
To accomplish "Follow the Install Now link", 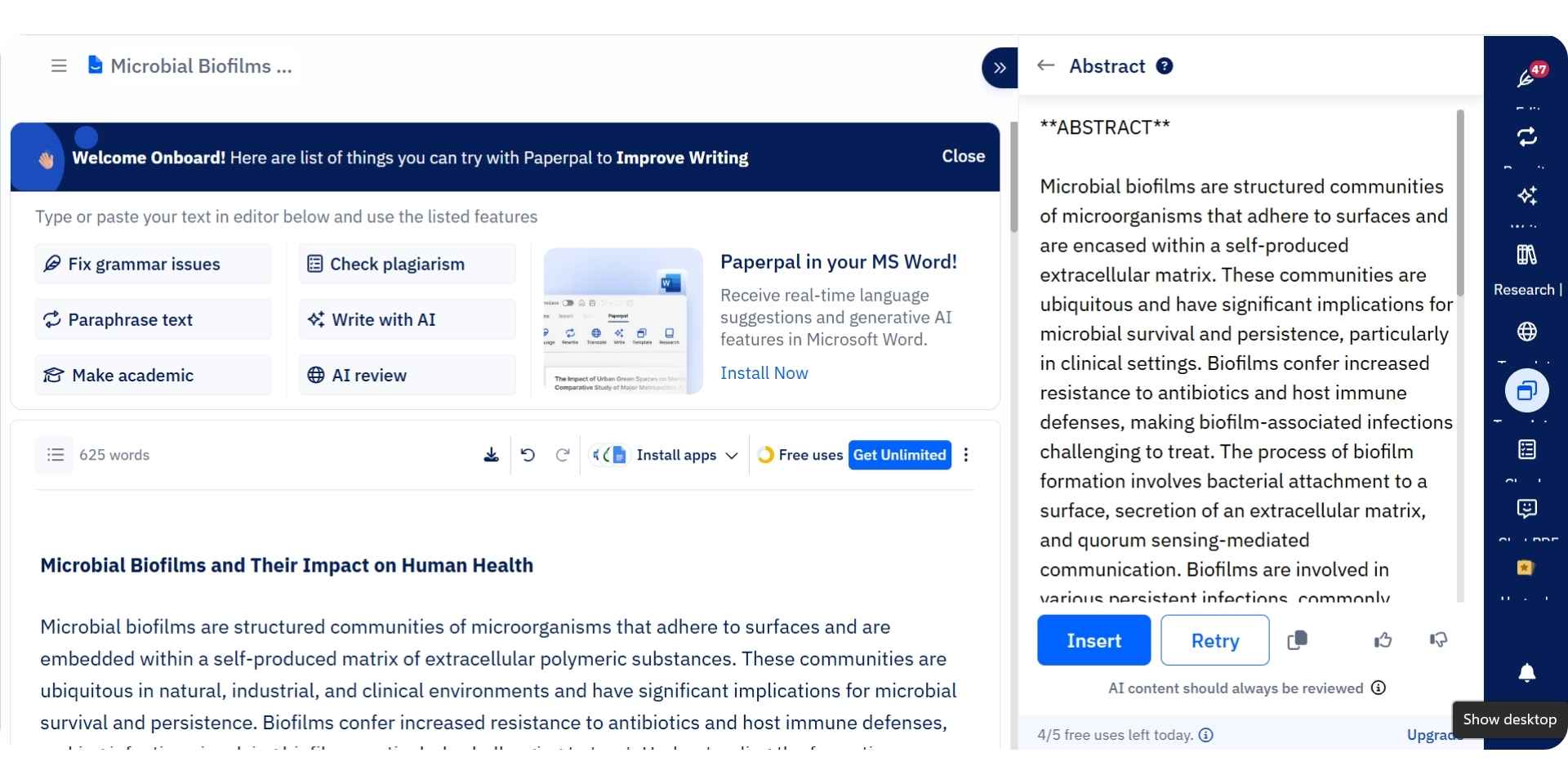I will point(764,373).
